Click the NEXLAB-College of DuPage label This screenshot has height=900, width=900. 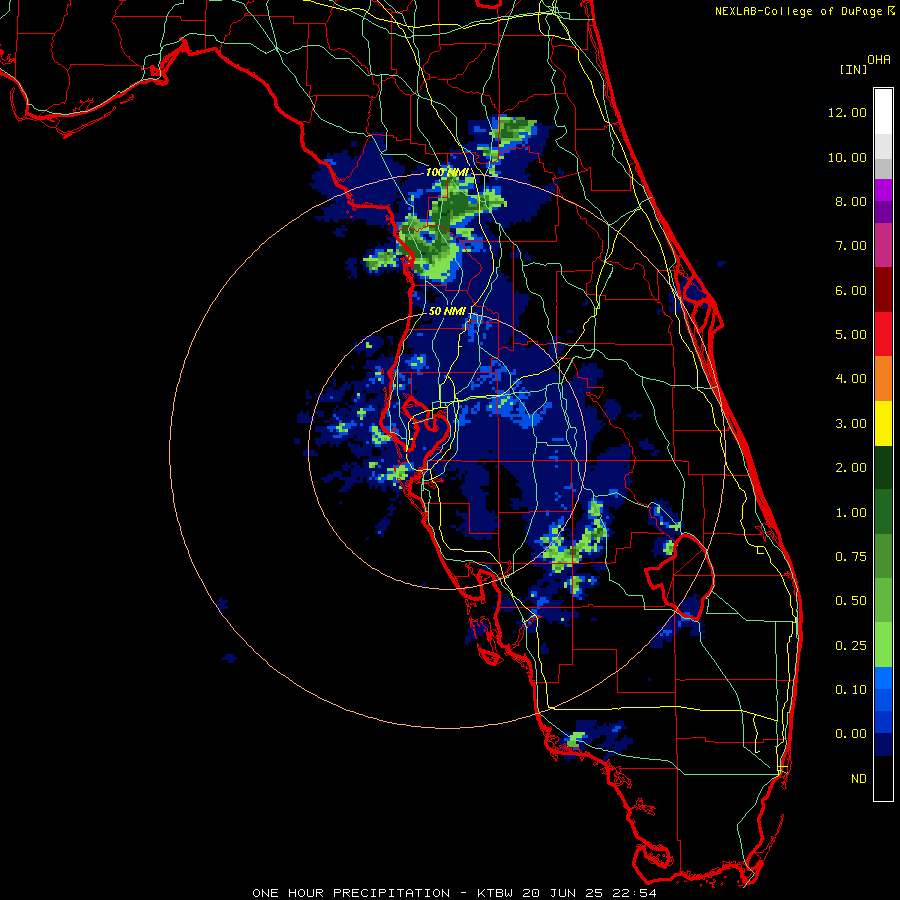[798, 11]
